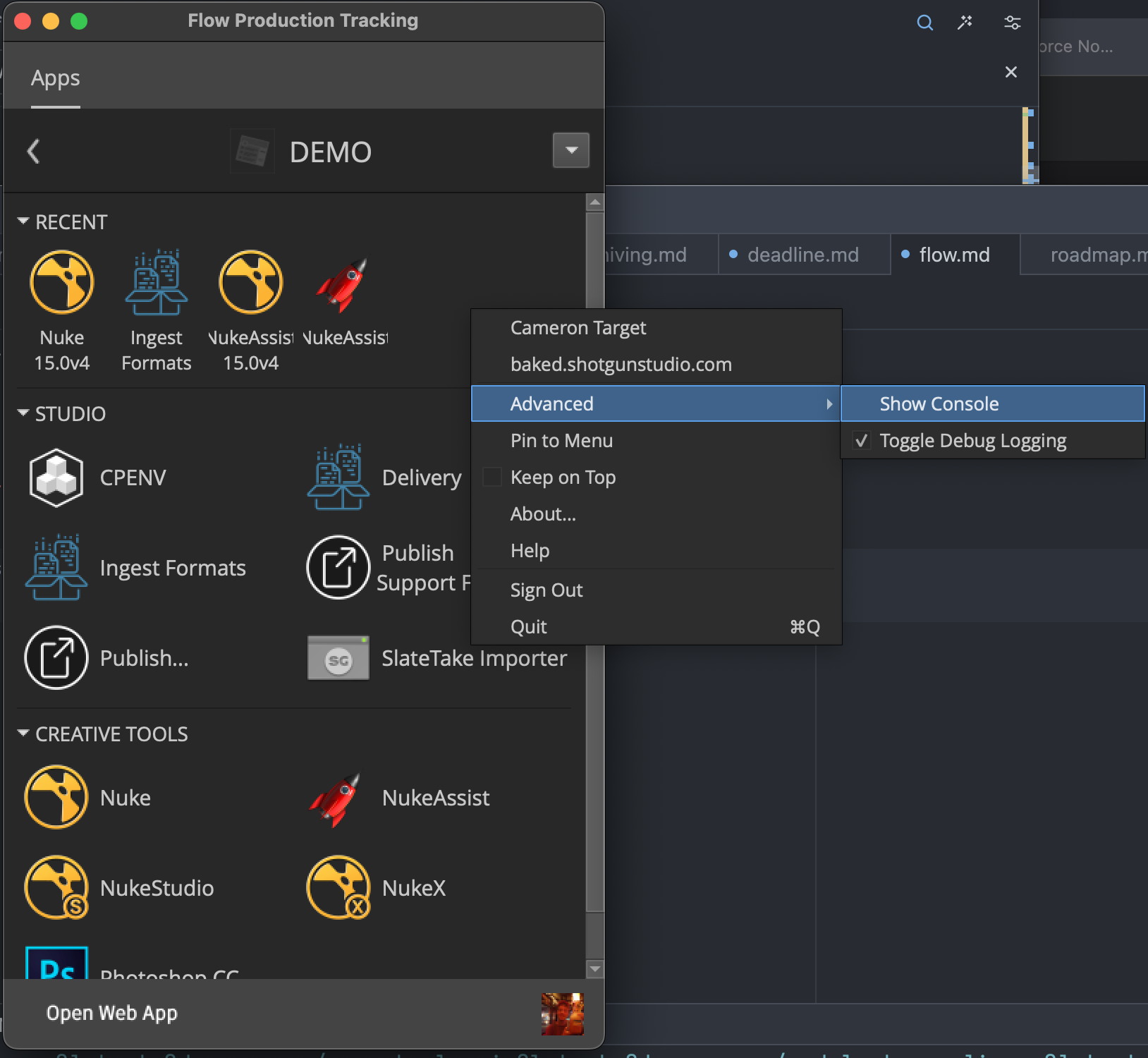The width and height of the screenshot is (1148, 1058).
Task: Launch NukeStudio from Creative Tools
Action: coord(56,887)
